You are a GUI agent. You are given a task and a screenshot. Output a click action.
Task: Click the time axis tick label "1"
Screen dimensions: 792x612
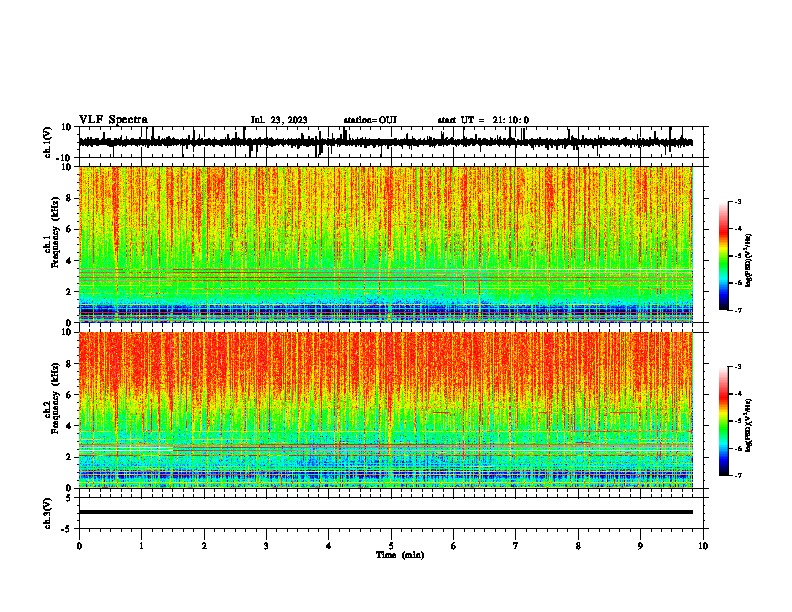[141, 546]
